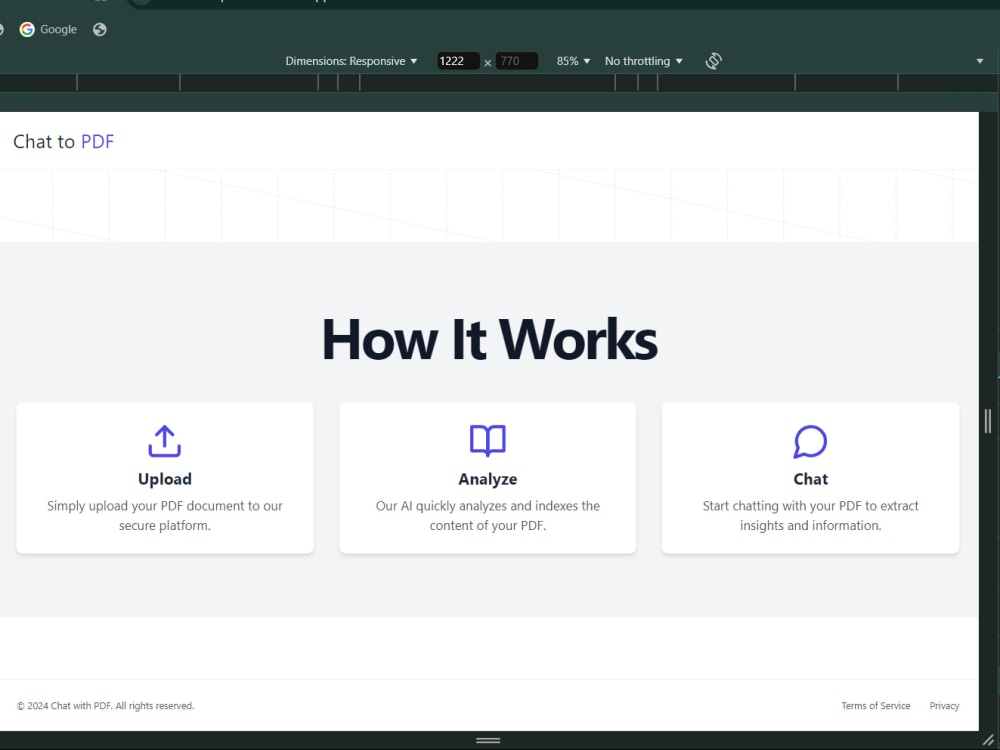
Task: Click the bottom viewport resize handle
Action: (488, 740)
